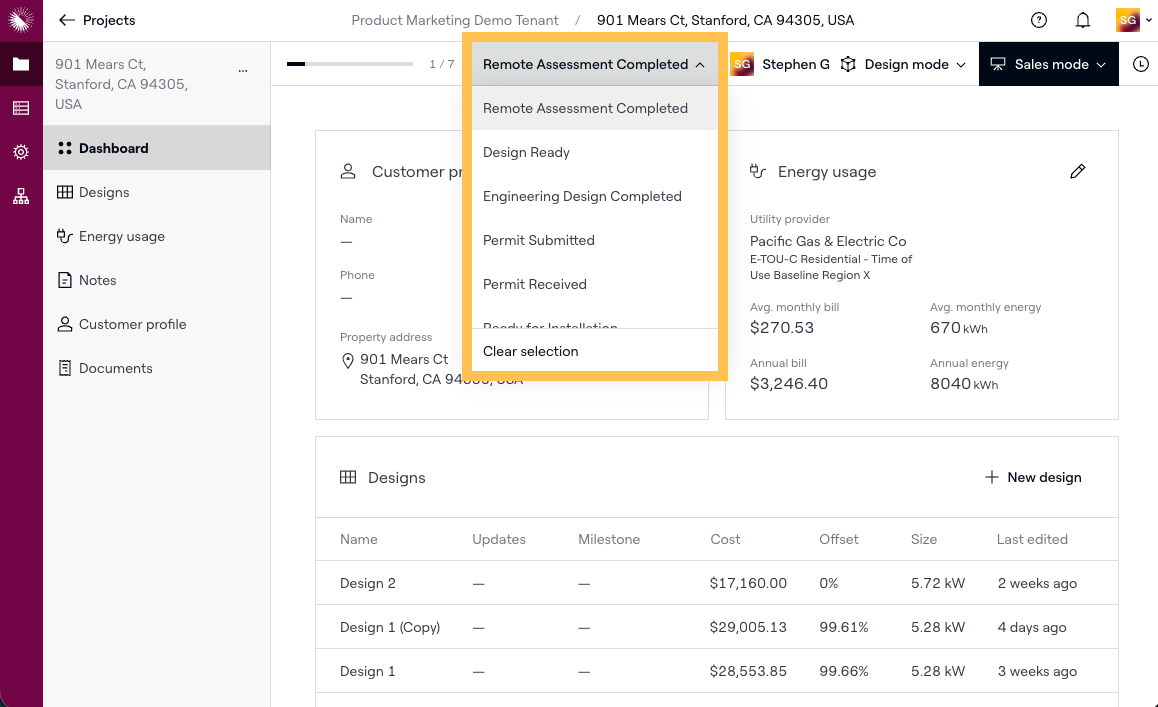Open the Design 1 (Copy) row

point(716,627)
